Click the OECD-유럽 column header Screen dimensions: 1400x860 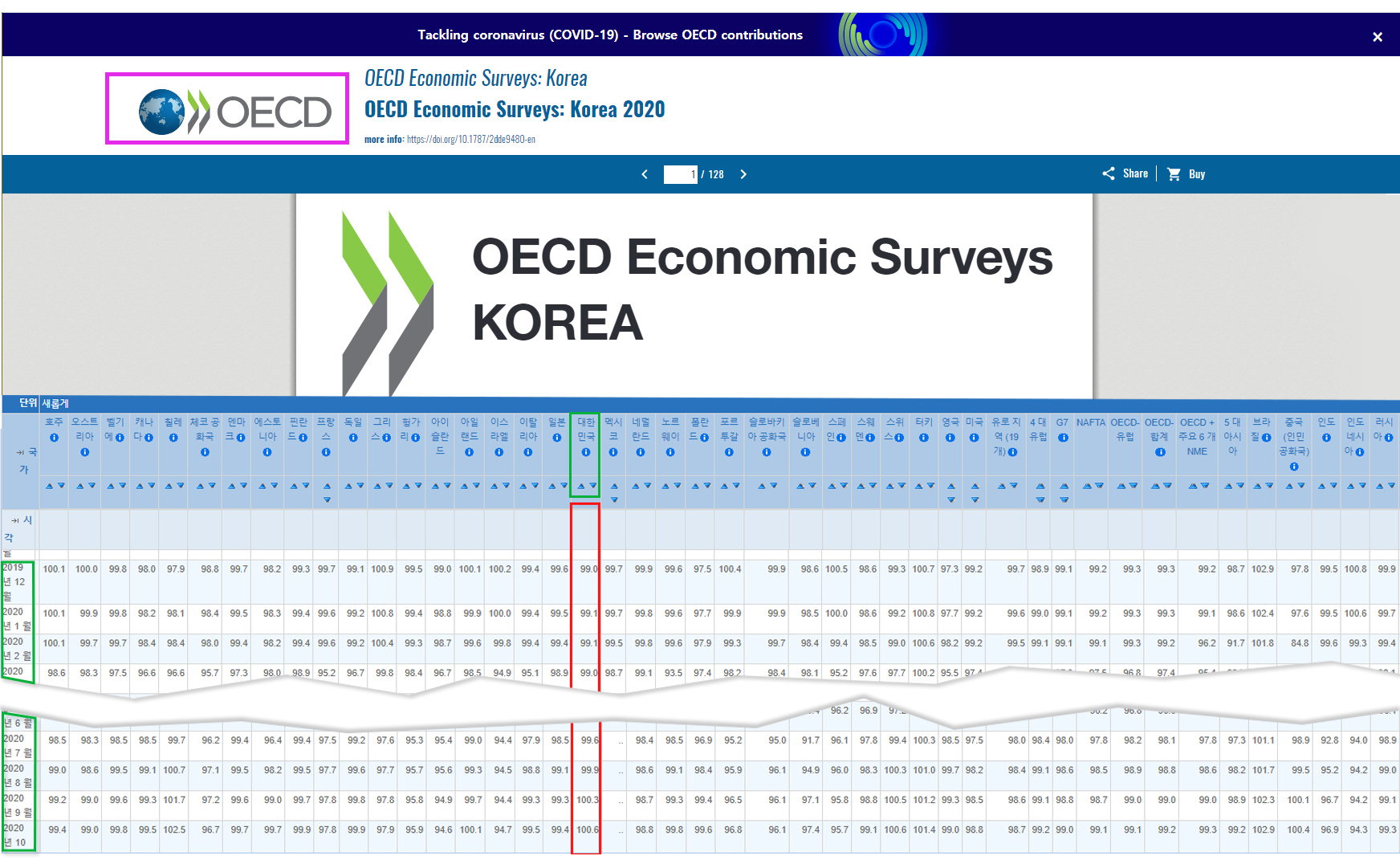pyautogui.click(x=1125, y=430)
